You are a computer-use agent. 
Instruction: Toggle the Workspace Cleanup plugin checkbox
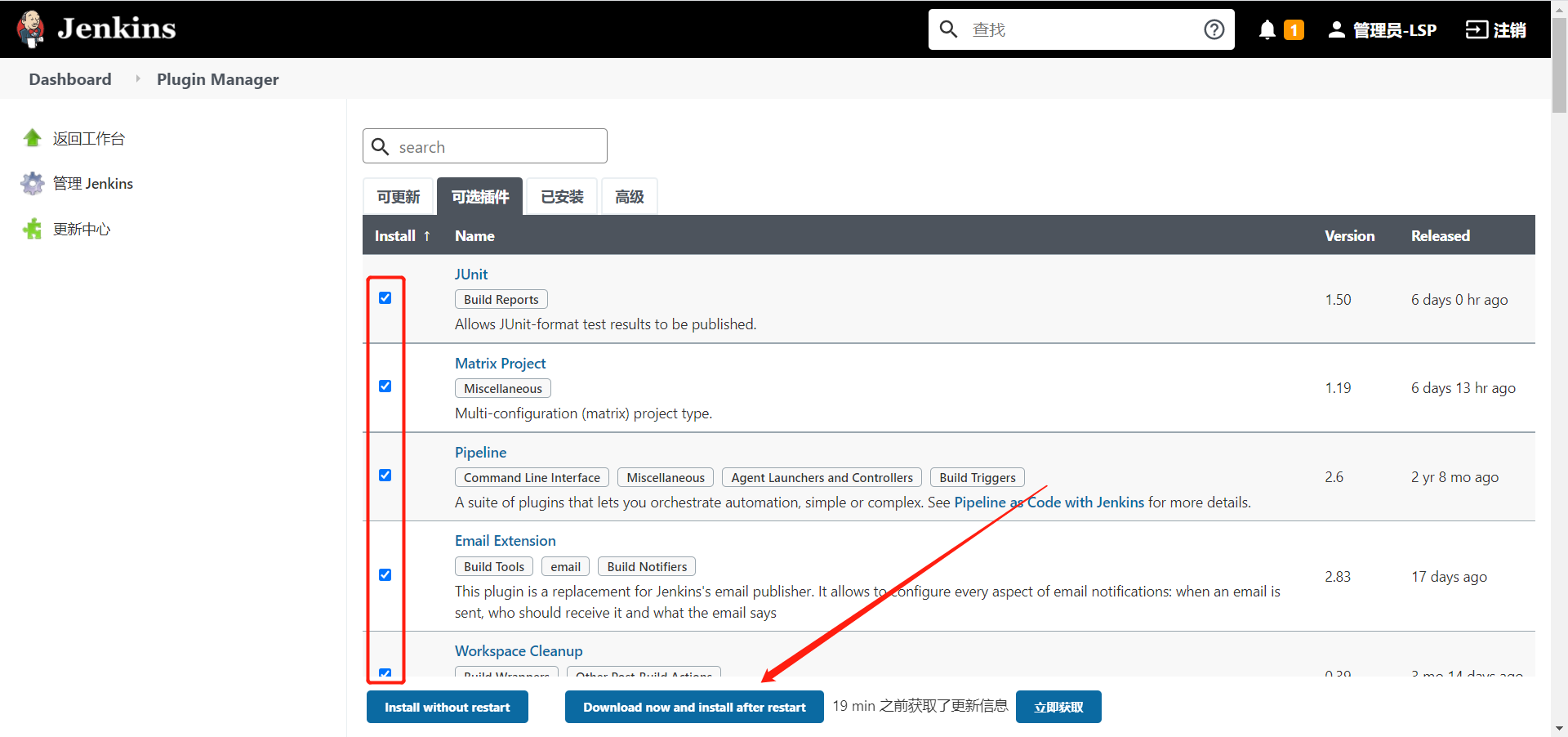click(x=385, y=672)
